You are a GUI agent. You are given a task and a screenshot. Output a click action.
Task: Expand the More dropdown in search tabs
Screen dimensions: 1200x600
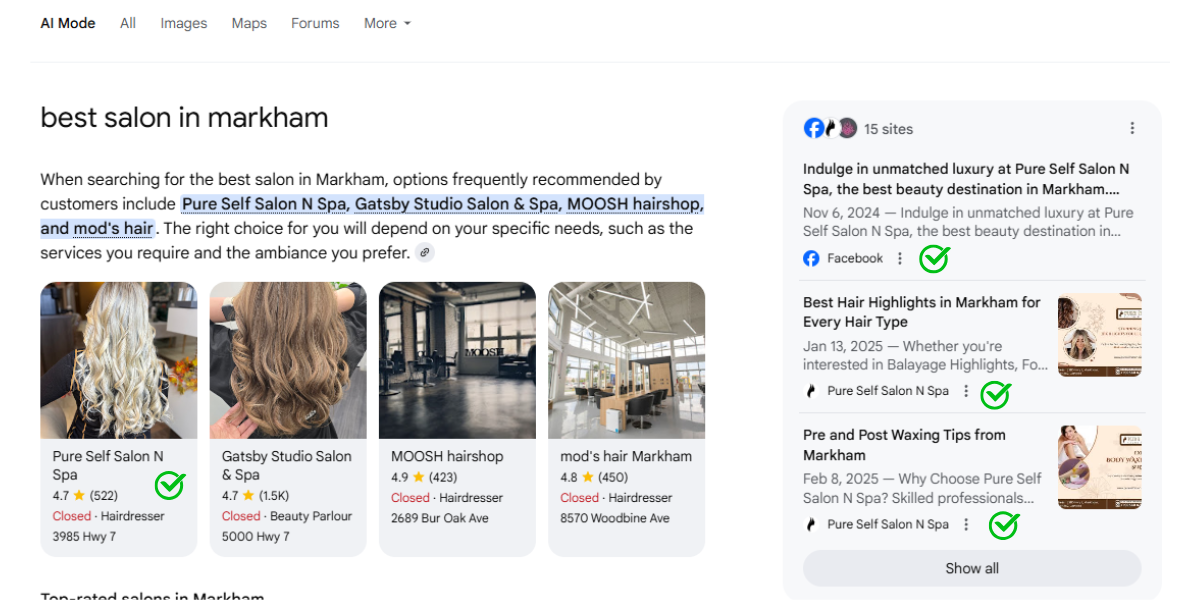[x=387, y=23]
